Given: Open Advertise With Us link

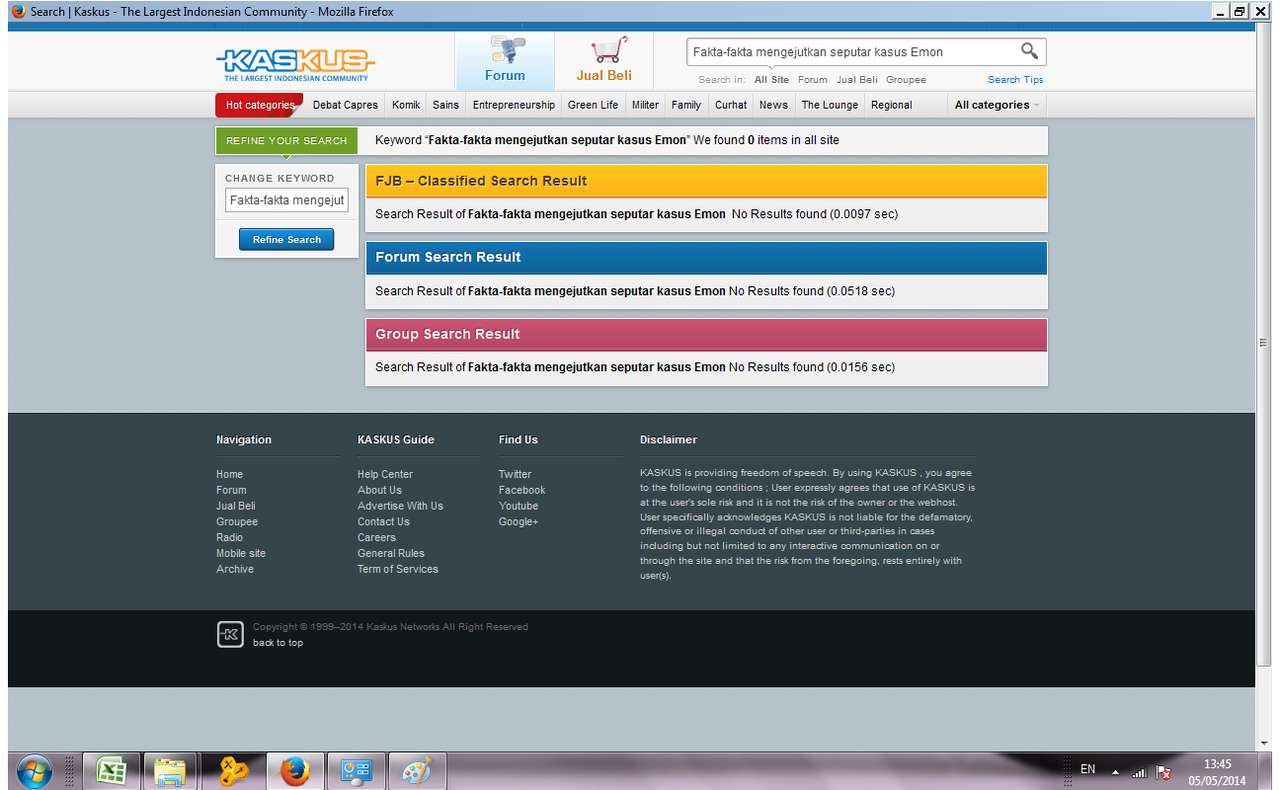Looking at the screenshot, I should [x=400, y=506].
